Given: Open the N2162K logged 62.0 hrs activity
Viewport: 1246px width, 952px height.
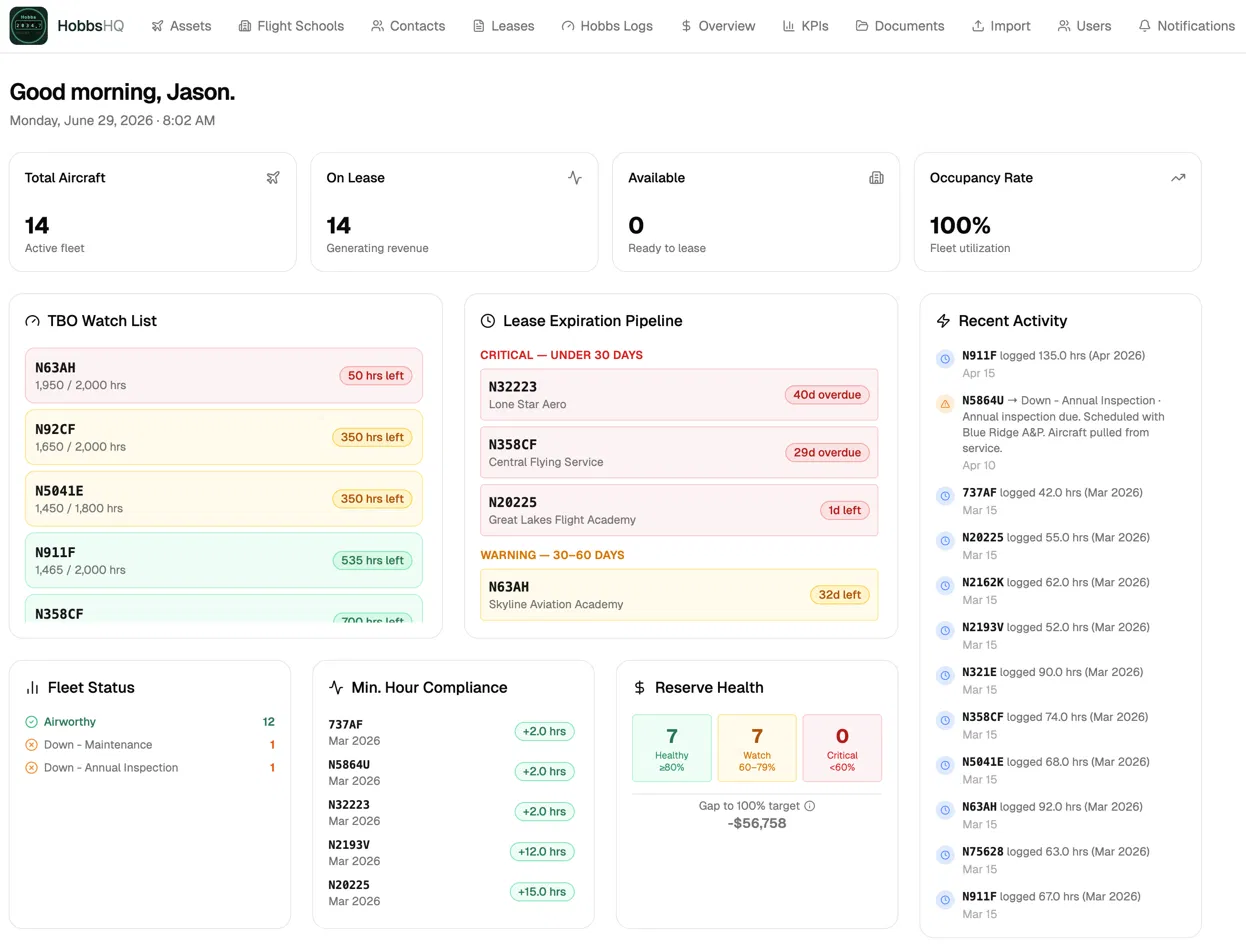Looking at the screenshot, I should pos(1061,591).
